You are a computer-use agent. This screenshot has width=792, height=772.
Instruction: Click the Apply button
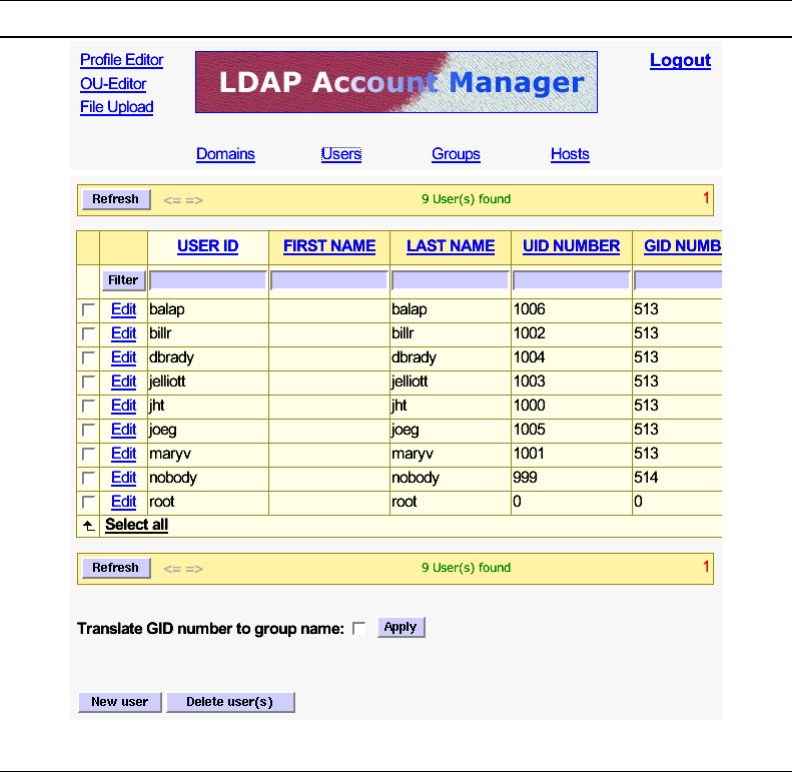(401, 628)
